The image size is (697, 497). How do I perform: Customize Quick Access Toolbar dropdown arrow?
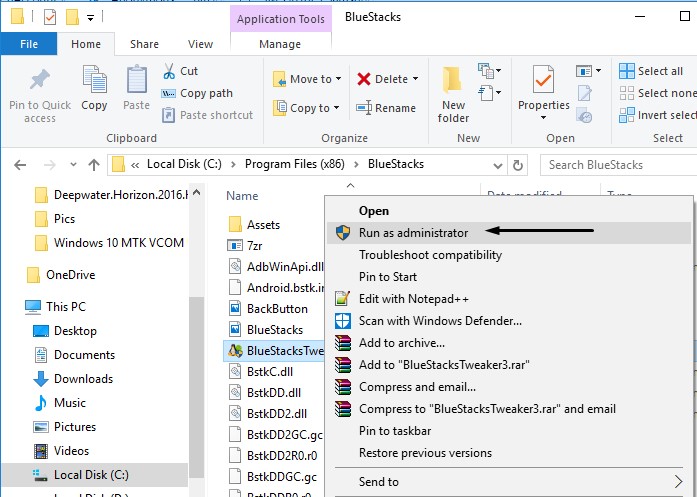90,18
